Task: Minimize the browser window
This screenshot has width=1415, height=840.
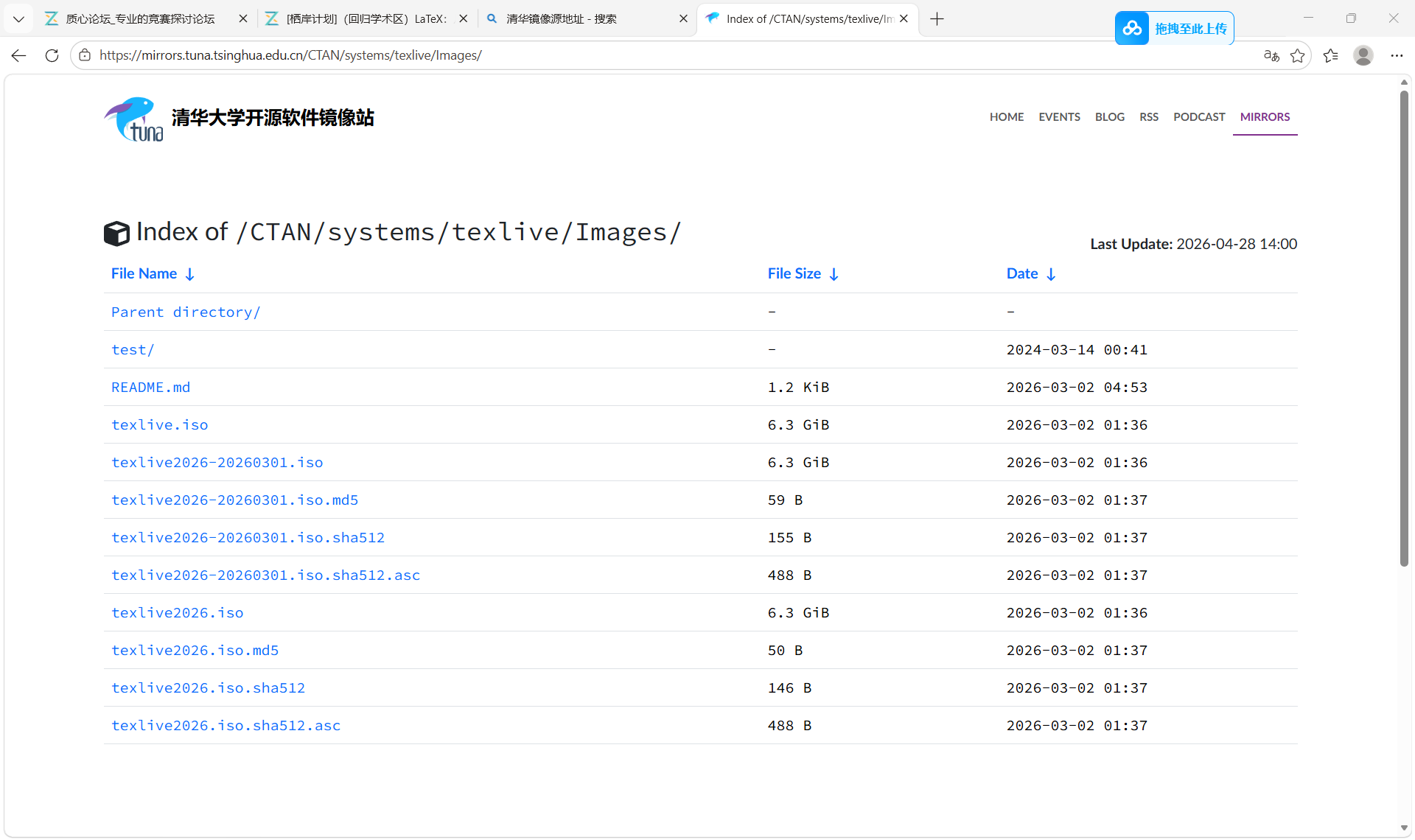Action: click(1308, 18)
